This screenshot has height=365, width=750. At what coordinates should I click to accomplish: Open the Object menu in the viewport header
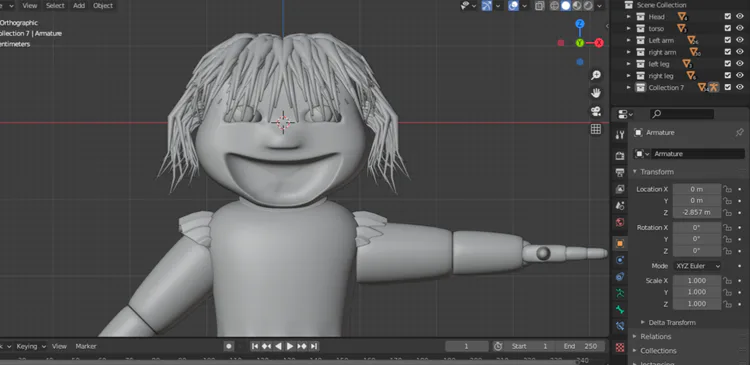pyautogui.click(x=103, y=6)
